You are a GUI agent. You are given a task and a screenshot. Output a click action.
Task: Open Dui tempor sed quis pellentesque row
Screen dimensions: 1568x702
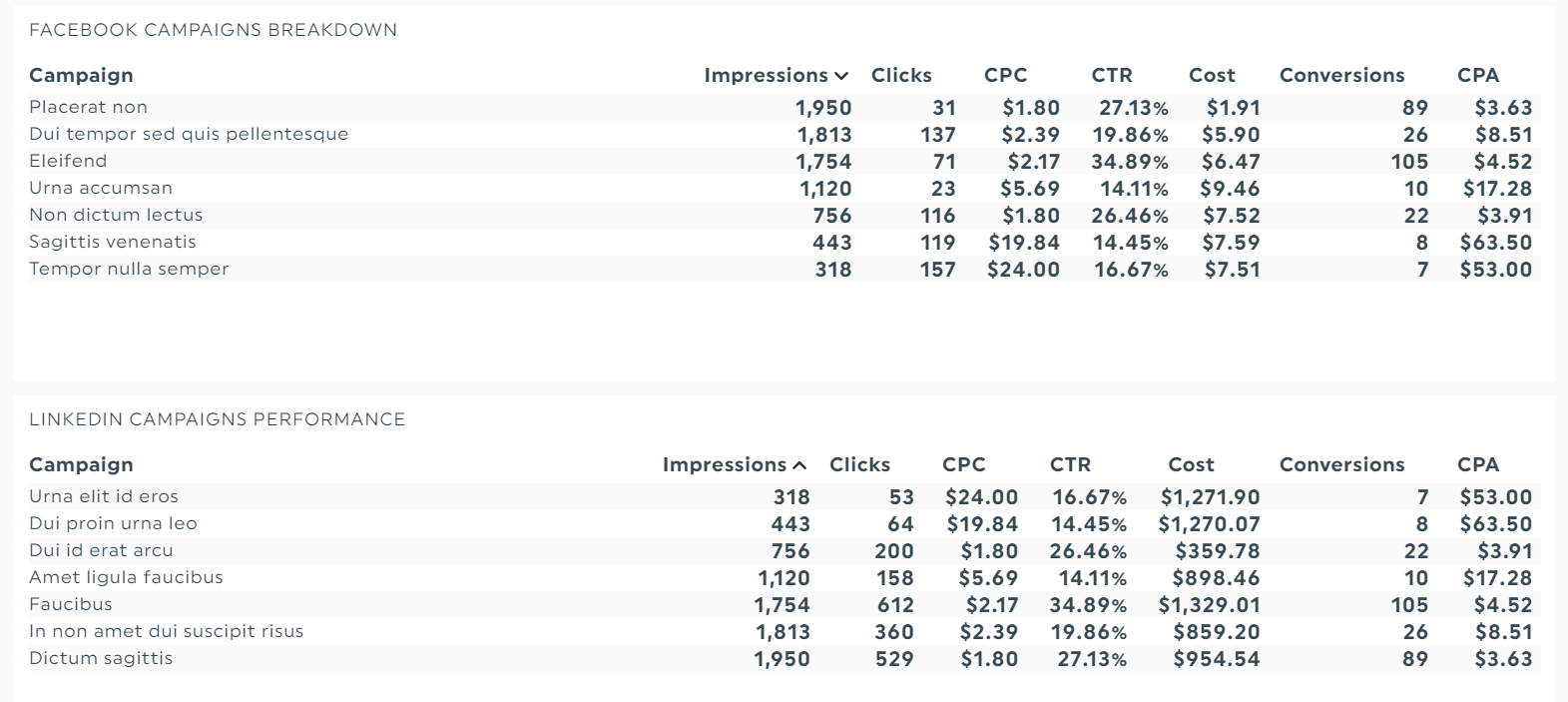point(784,135)
